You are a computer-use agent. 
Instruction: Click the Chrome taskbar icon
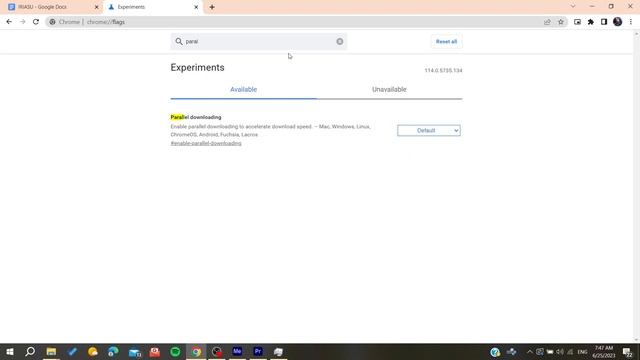click(196, 351)
